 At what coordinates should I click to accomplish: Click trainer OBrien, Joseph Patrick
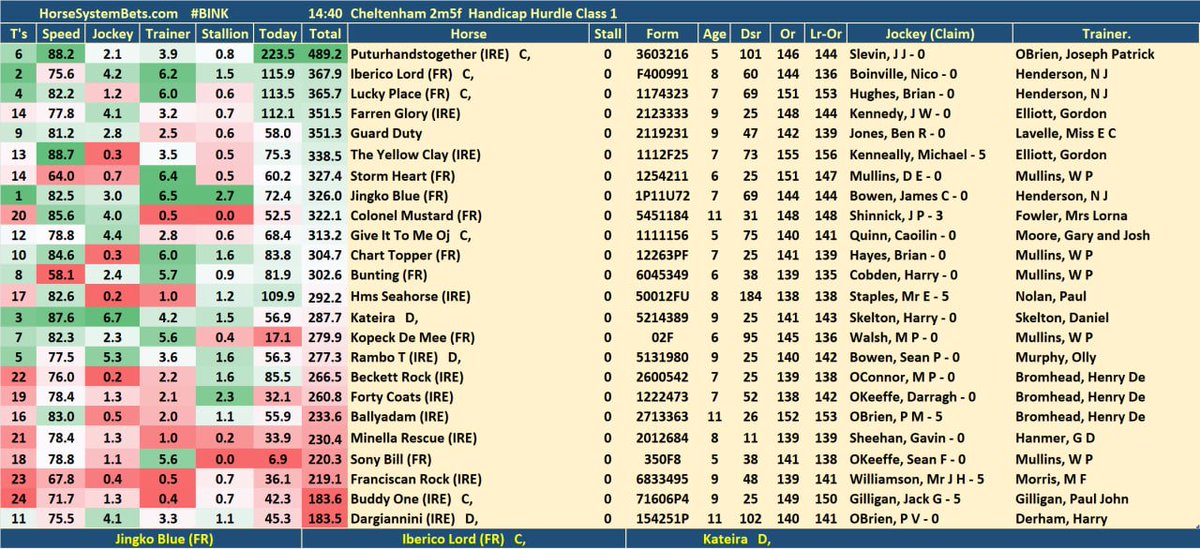[x=1084, y=56]
